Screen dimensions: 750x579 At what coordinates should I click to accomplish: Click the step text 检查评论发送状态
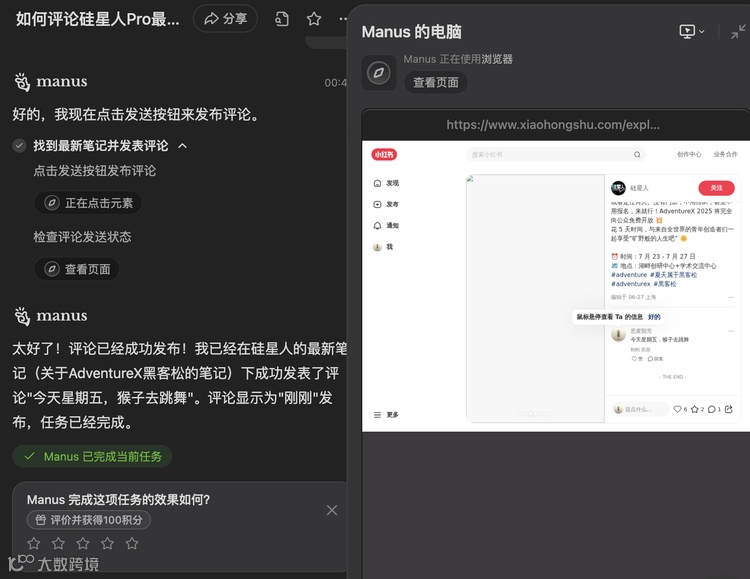coord(82,237)
